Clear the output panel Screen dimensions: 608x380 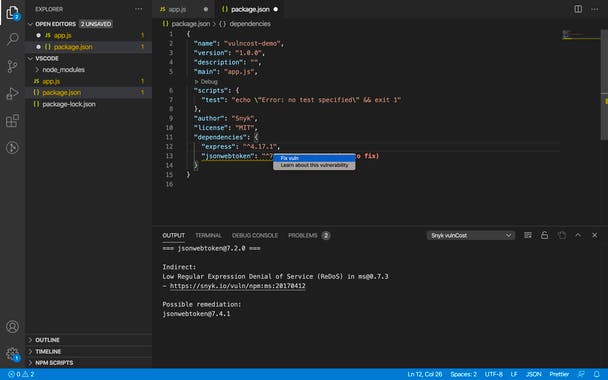pos(528,235)
